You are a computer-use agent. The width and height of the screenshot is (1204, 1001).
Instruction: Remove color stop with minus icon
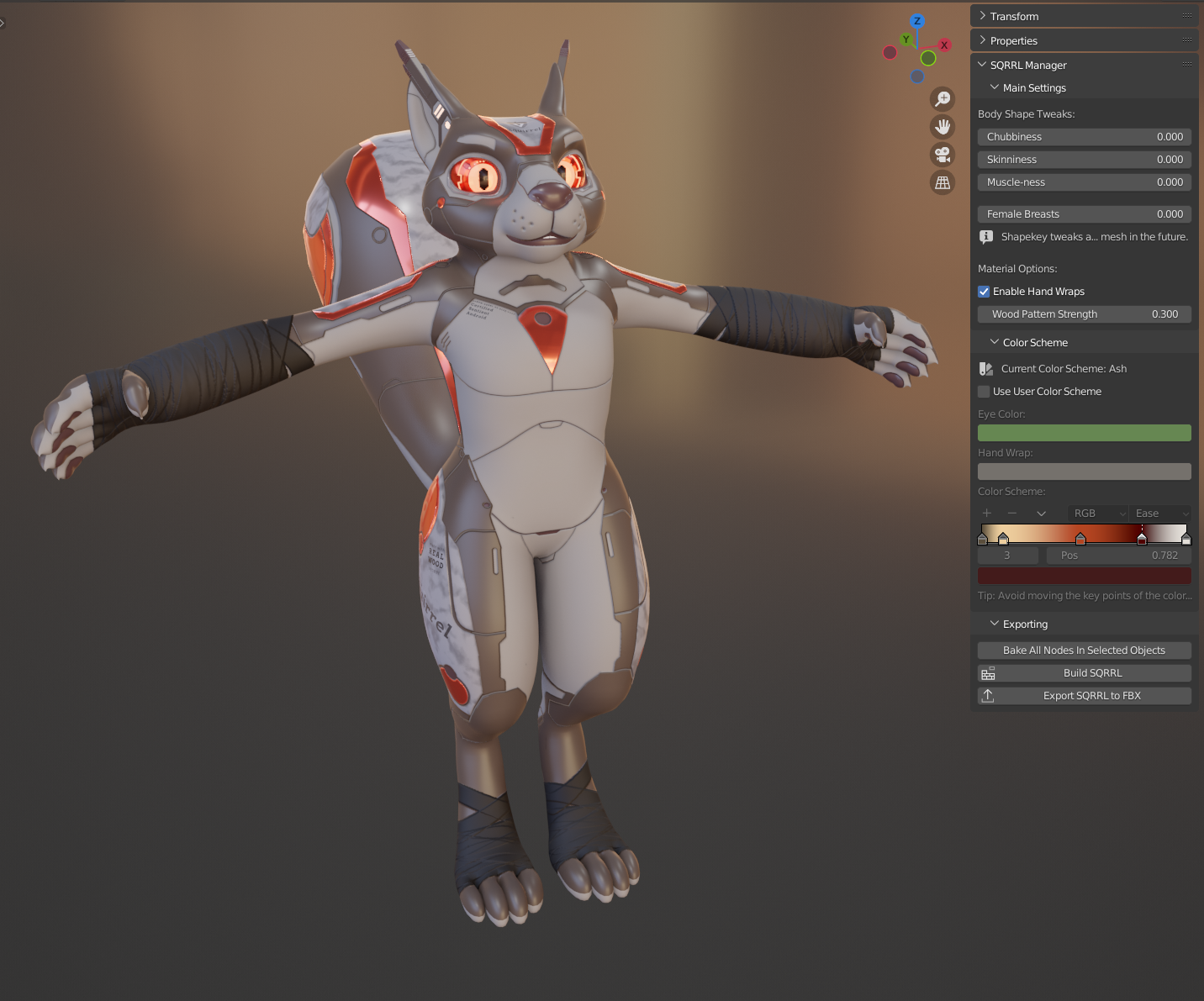(1012, 514)
